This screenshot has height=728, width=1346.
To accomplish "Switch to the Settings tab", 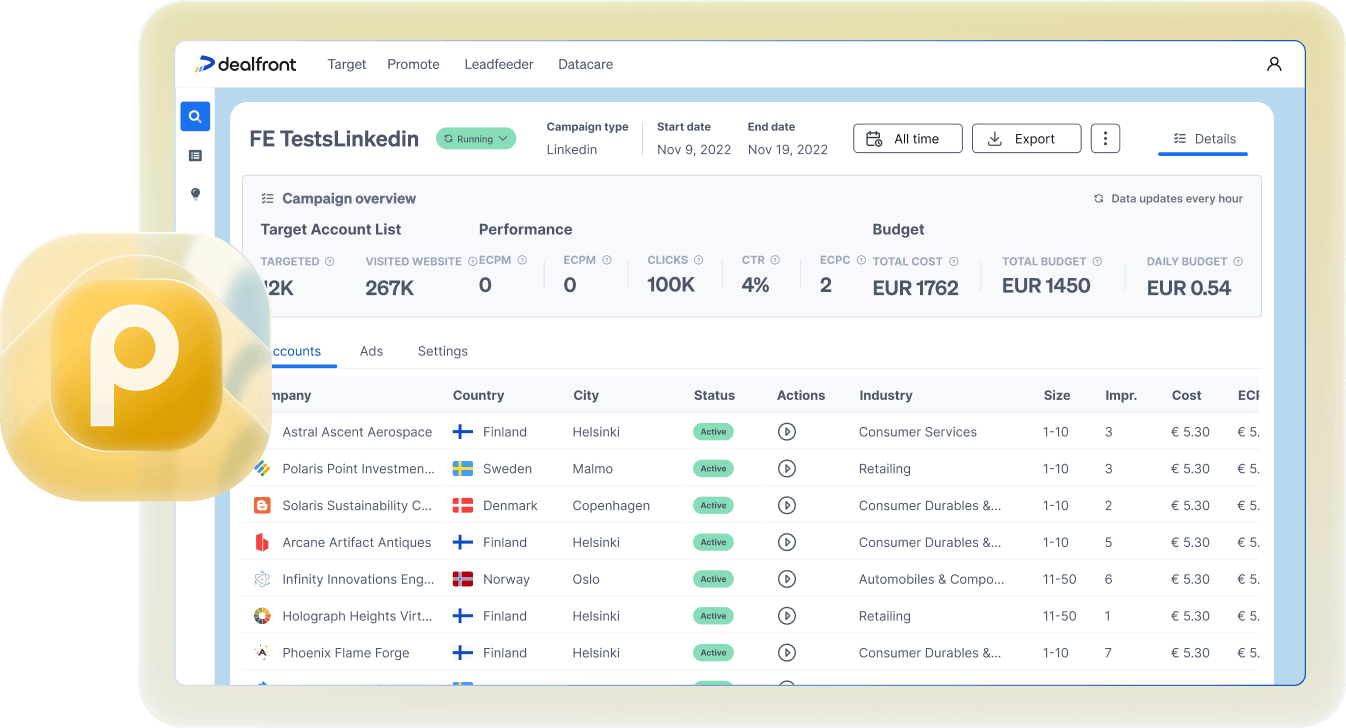I will coord(443,351).
